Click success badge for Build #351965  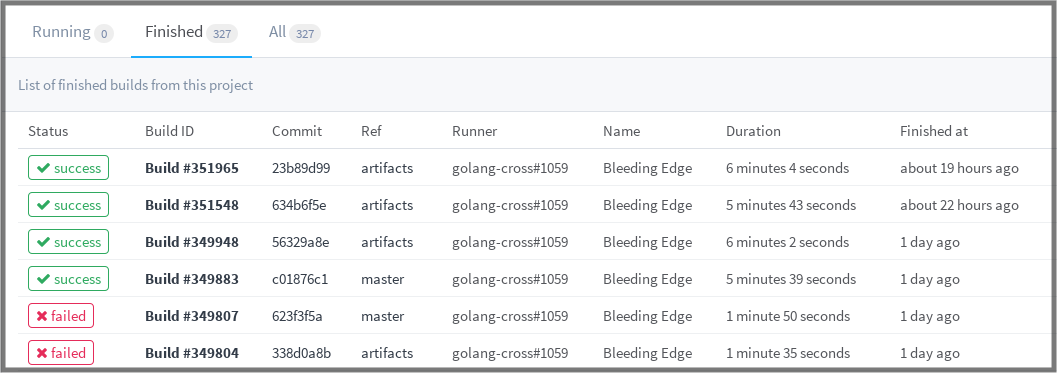pyautogui.click(x=68, y=168)
